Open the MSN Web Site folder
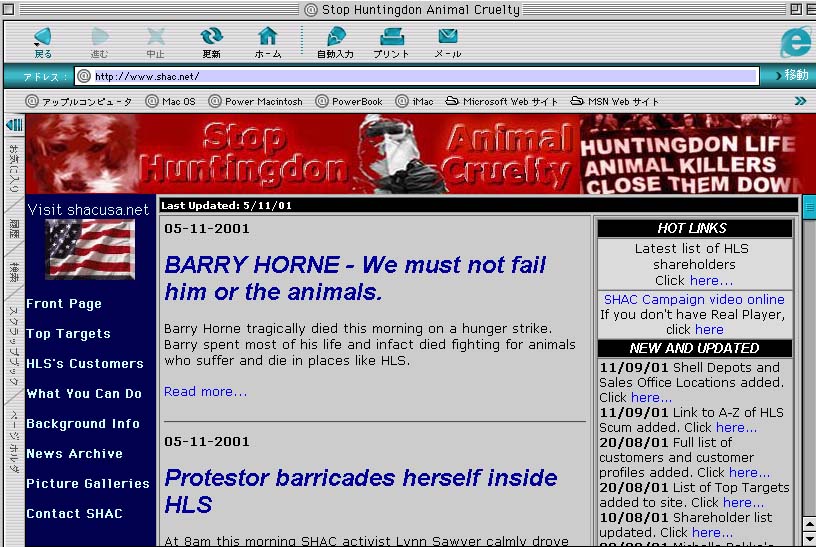816x547 pixels. point(615,101)
